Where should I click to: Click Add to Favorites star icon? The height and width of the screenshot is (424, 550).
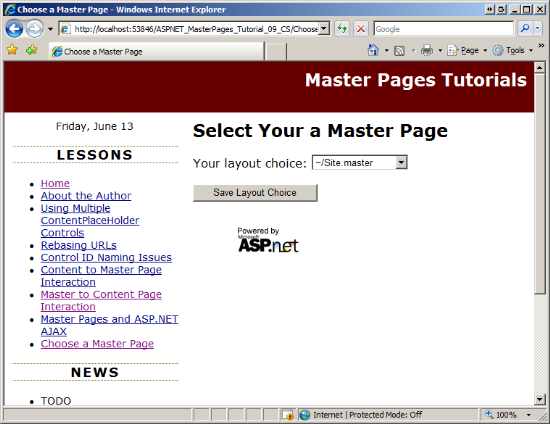coord(32,50)
